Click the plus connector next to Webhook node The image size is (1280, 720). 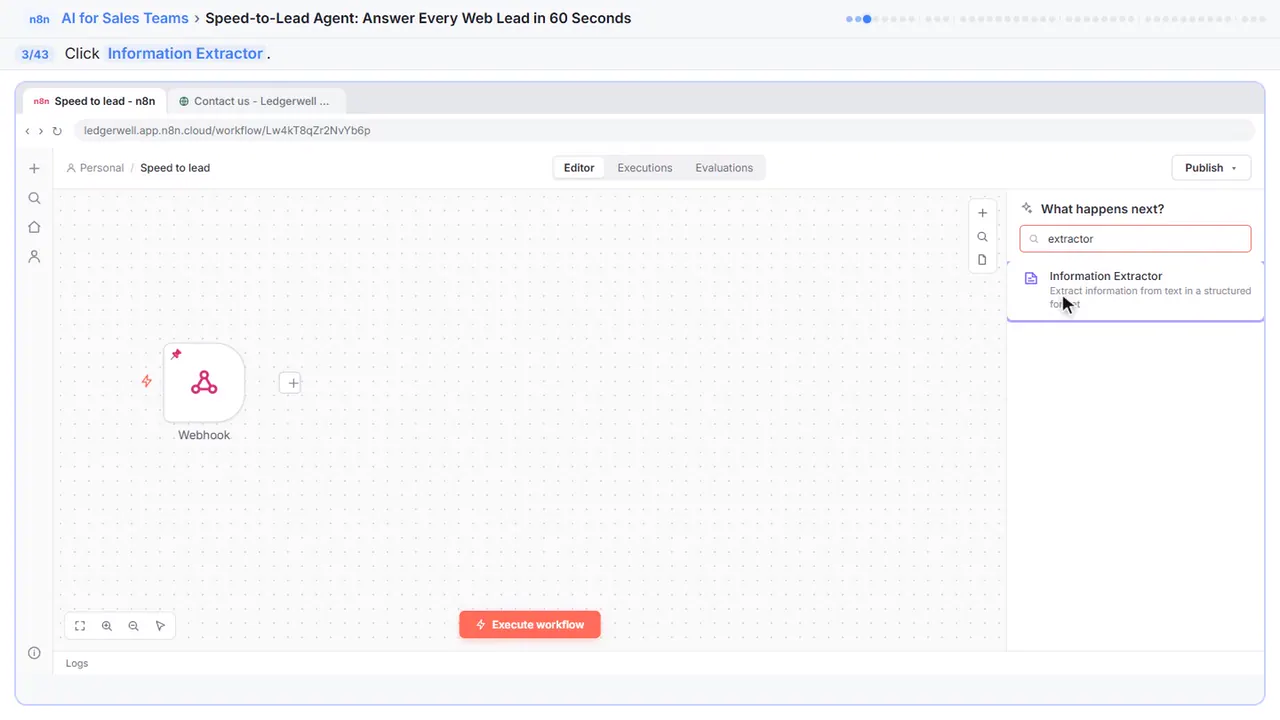(x=290, y=383)
